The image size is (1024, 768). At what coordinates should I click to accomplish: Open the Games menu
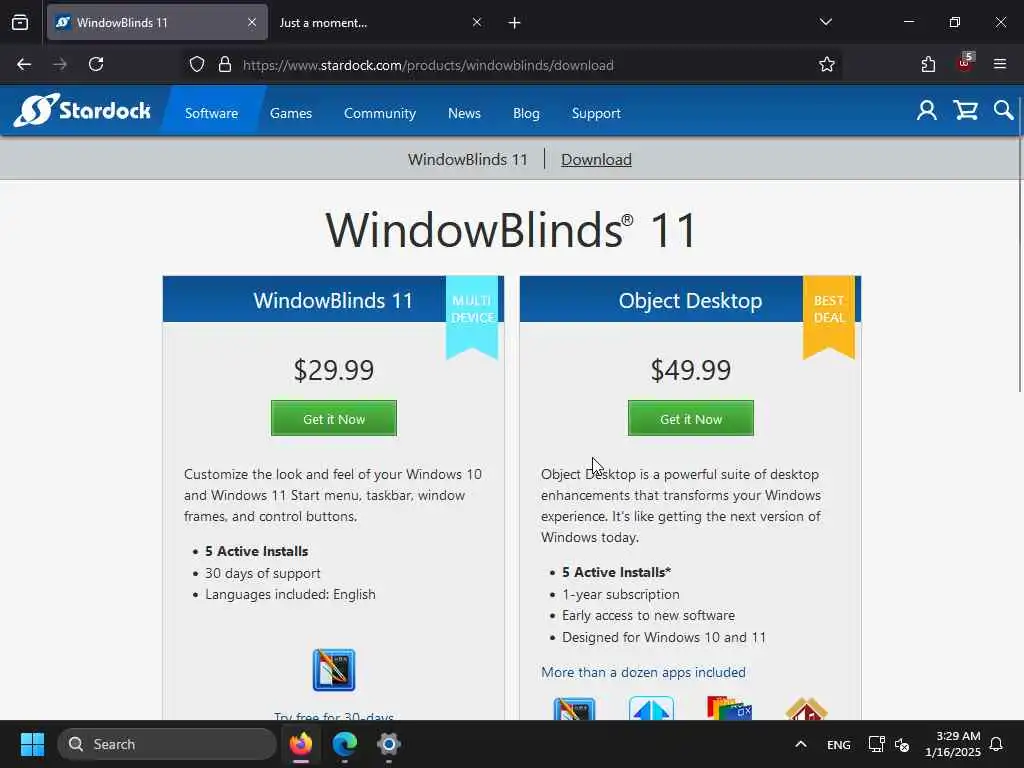[x=291, y=113]
